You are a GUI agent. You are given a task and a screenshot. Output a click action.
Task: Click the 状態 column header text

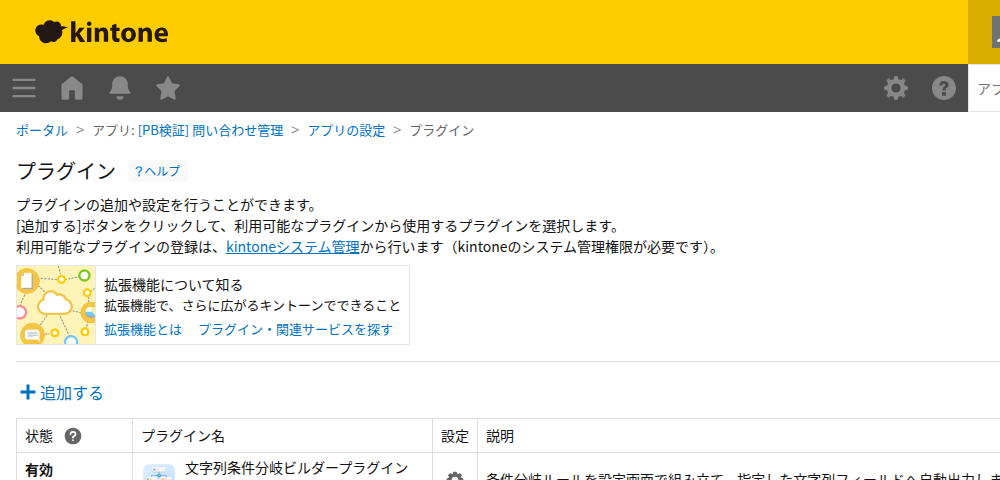coord(39,437)
